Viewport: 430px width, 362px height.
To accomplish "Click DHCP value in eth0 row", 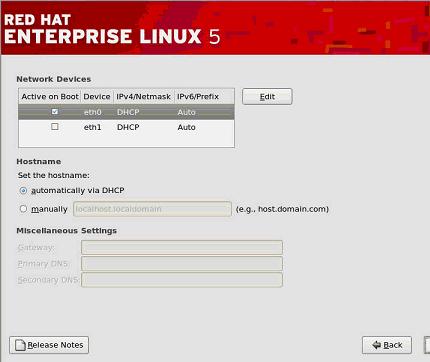I will pyautogui.click(x=128, y=112).
